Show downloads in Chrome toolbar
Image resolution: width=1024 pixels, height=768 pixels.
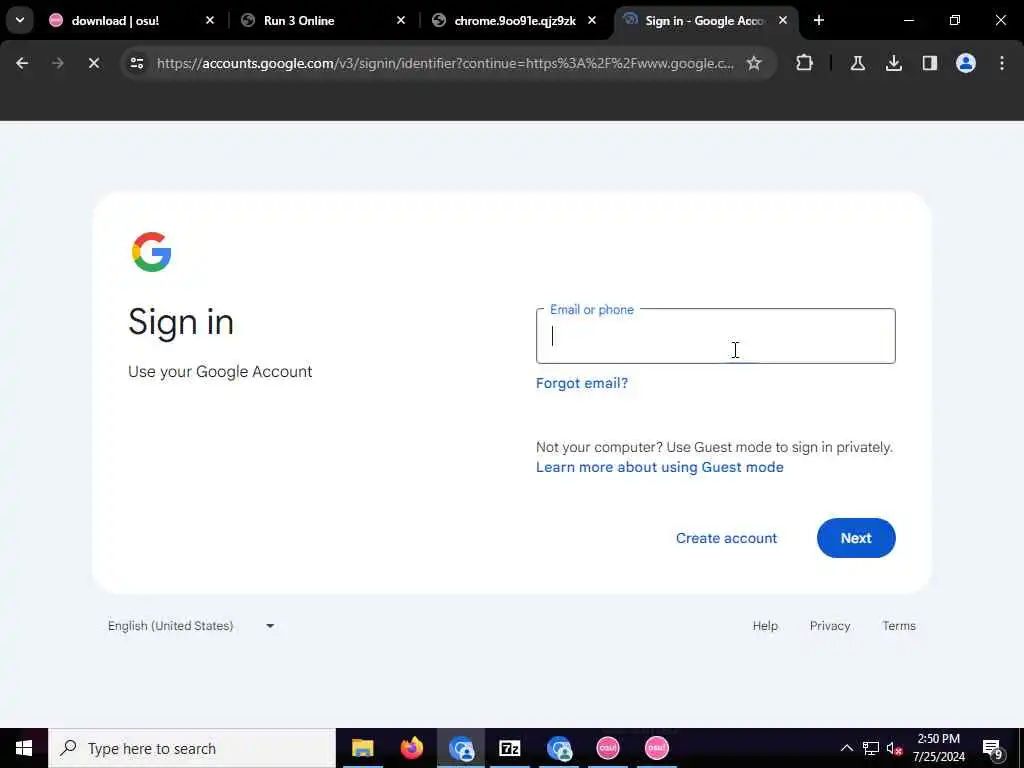click(893, 63)
